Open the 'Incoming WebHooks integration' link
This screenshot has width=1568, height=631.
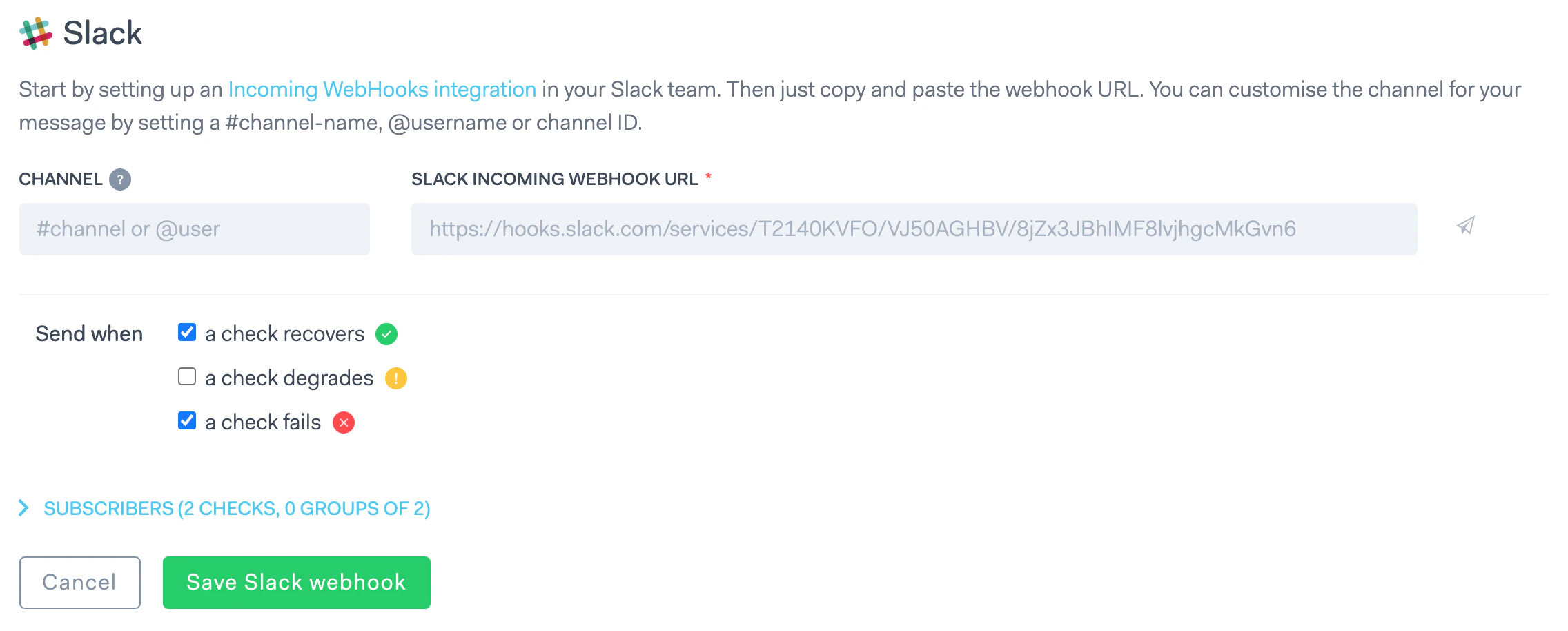(x=382, y=89)
